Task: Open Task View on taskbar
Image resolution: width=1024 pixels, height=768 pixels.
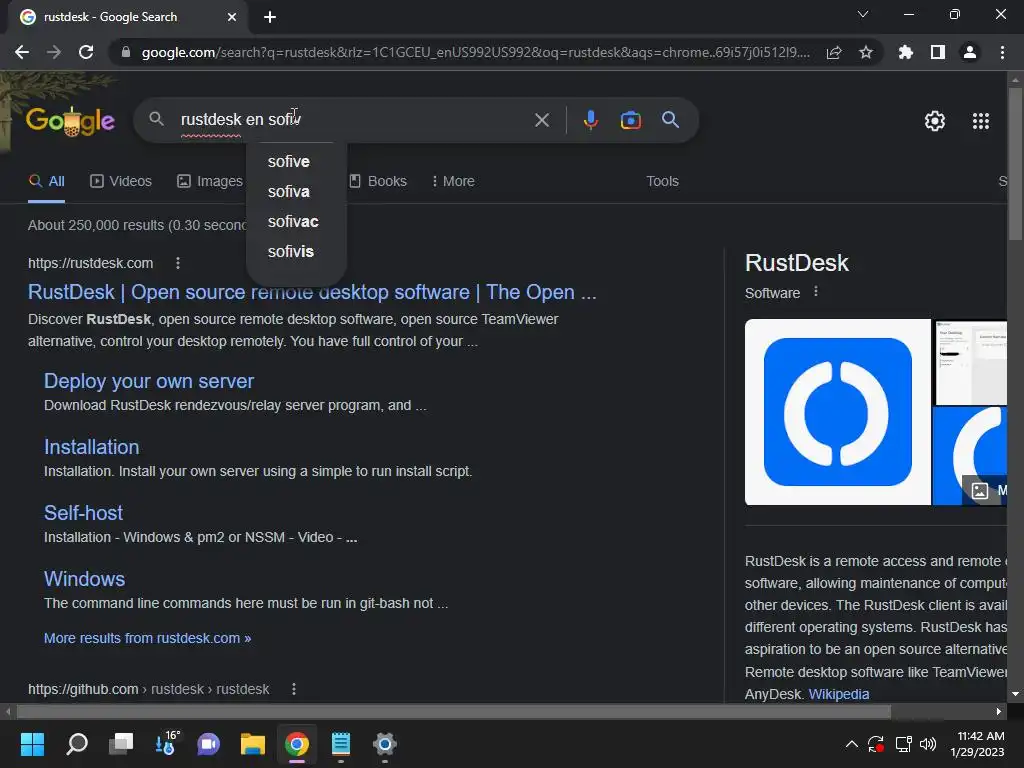Action: click(121, 744)
